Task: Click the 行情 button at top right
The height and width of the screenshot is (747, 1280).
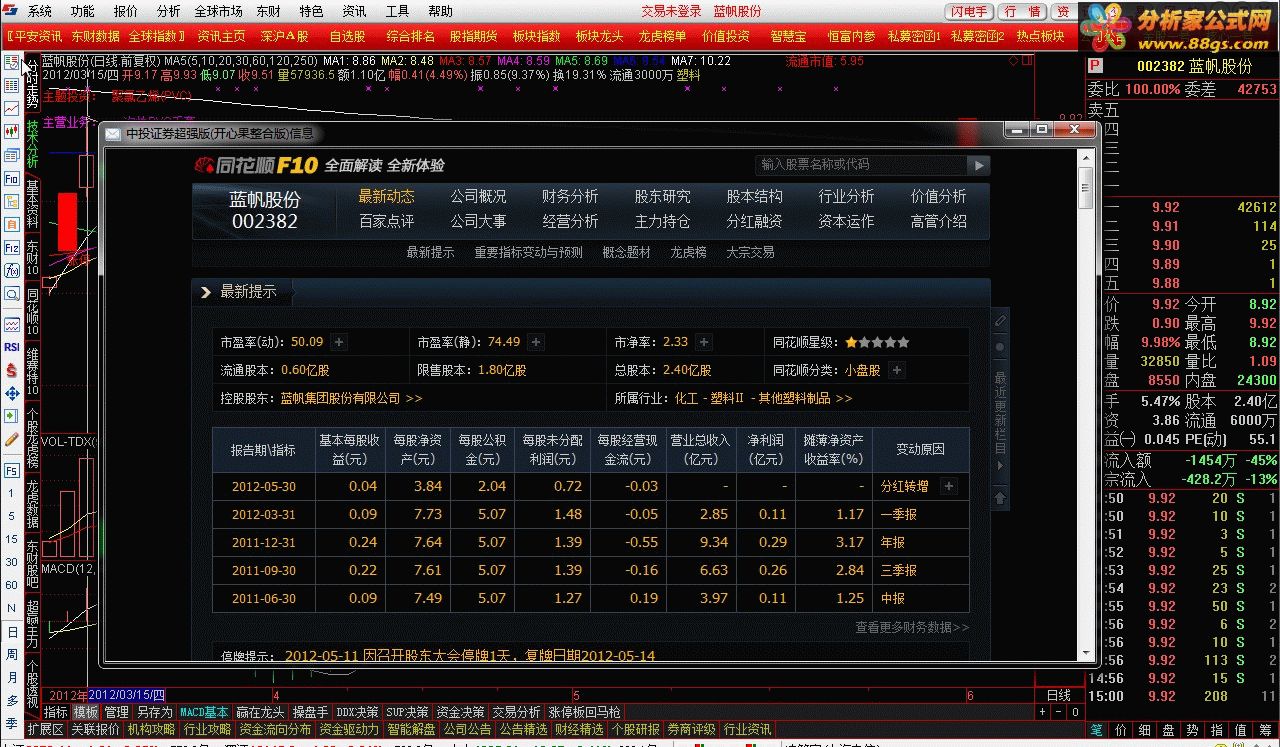Action: pos(1023,11)
